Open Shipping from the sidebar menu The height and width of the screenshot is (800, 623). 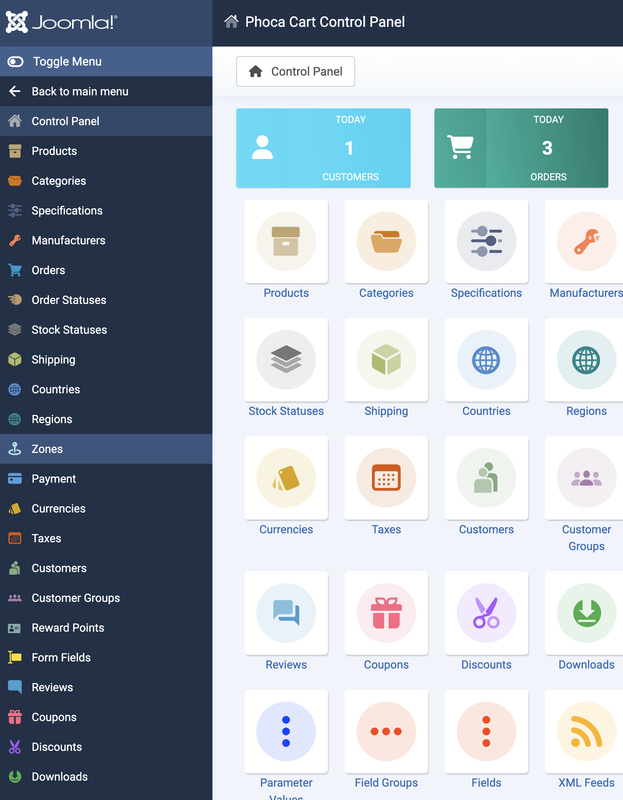tap(106, 359)
